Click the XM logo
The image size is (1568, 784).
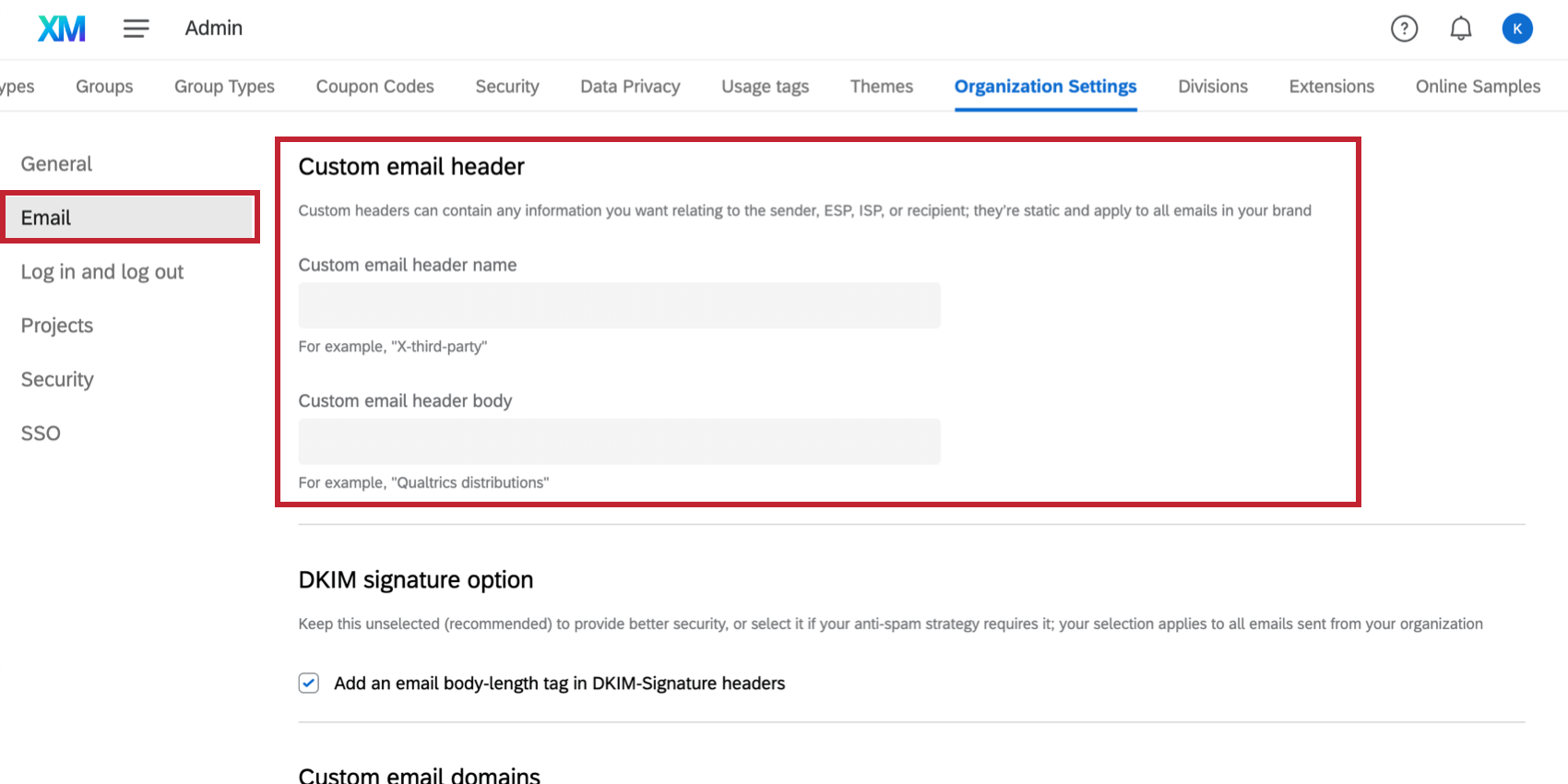click(x=62, y=29)
